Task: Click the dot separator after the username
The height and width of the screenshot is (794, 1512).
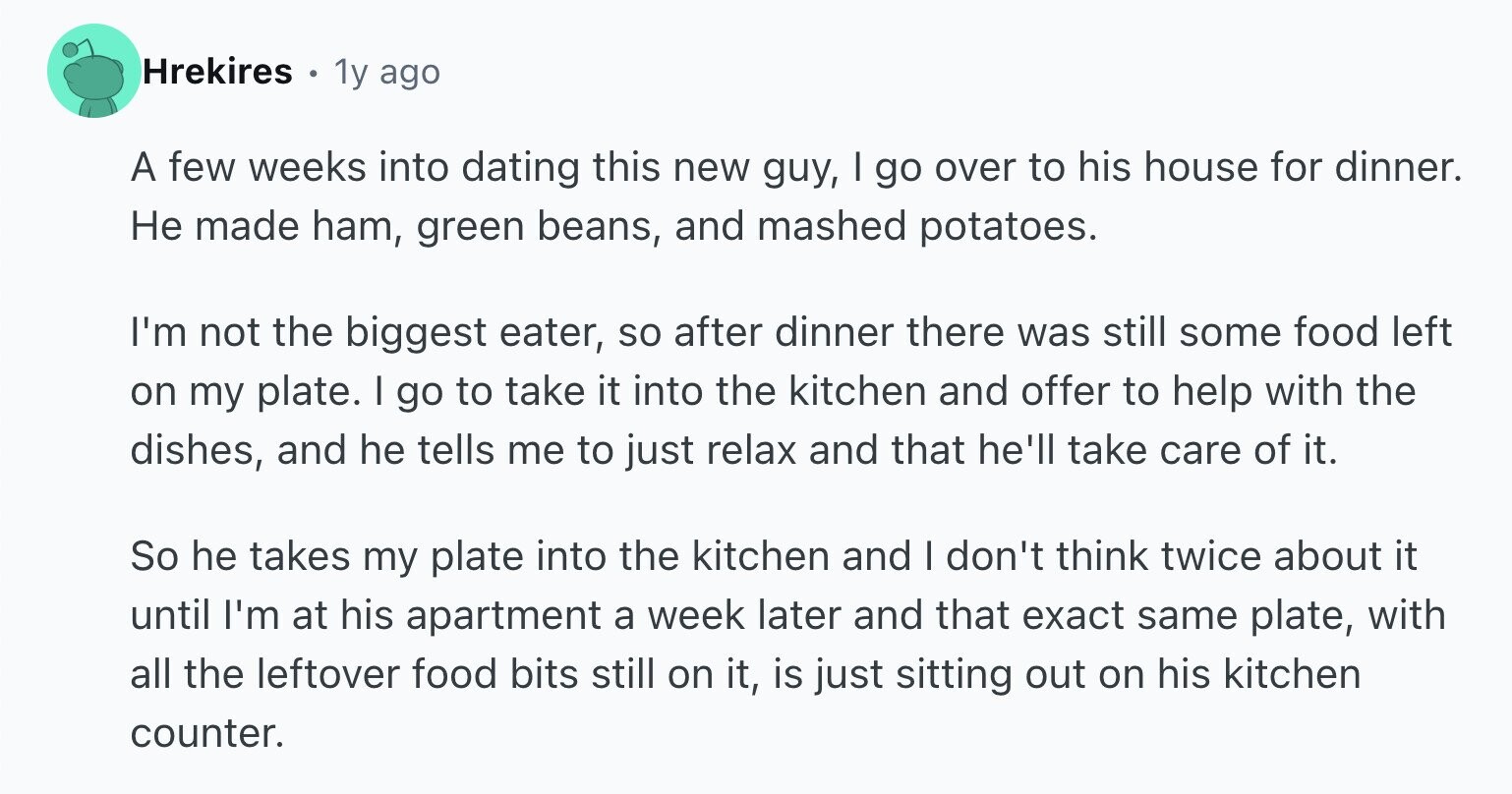Action: [x=313, y=73]
